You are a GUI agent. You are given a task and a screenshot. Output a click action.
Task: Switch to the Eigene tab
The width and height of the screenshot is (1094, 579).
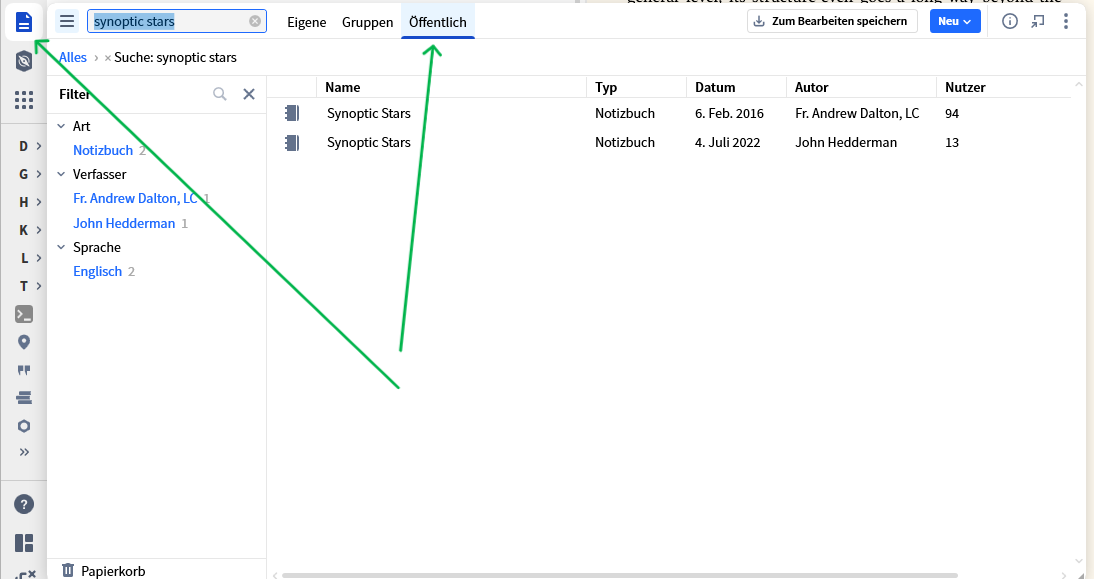point(306,21)
